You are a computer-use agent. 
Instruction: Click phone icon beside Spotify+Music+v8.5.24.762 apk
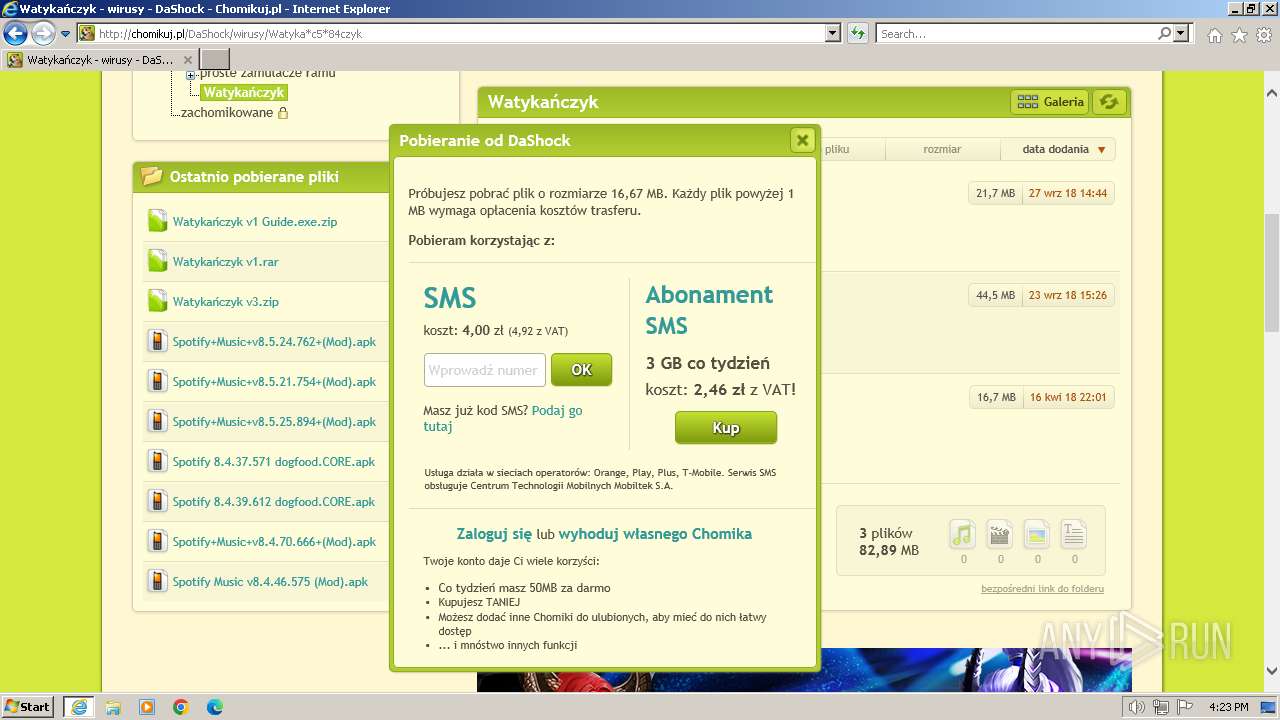(x=157, y=341)
